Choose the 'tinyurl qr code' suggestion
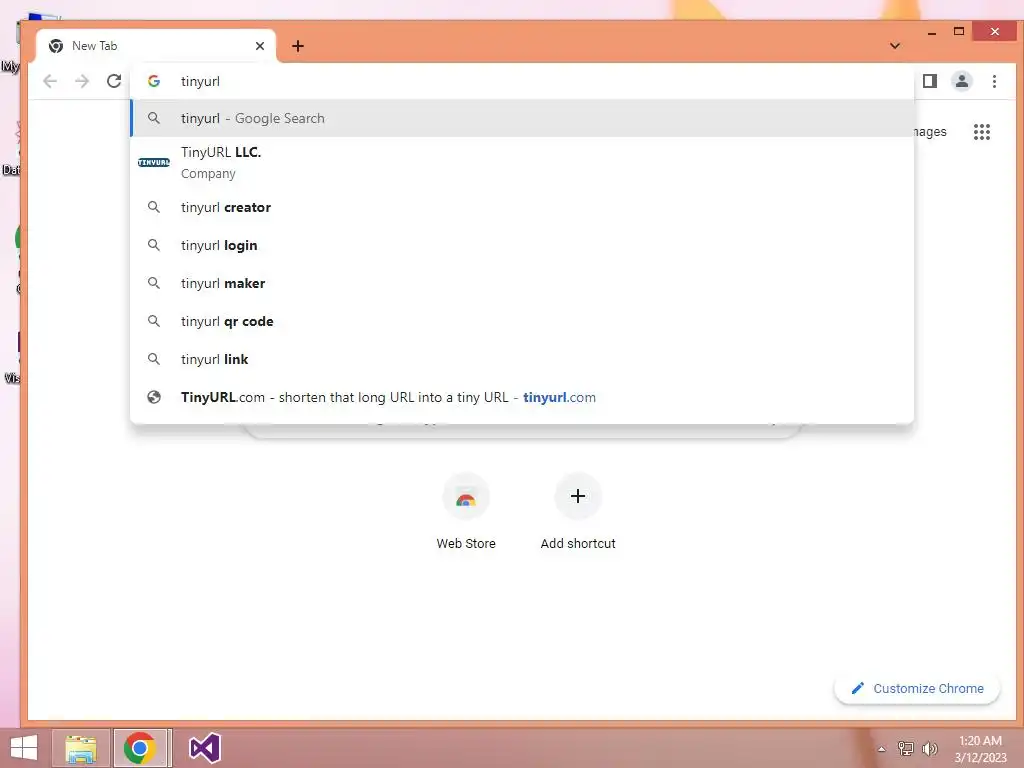Screen dimensions: 1024x768 [x=522, y=321]
